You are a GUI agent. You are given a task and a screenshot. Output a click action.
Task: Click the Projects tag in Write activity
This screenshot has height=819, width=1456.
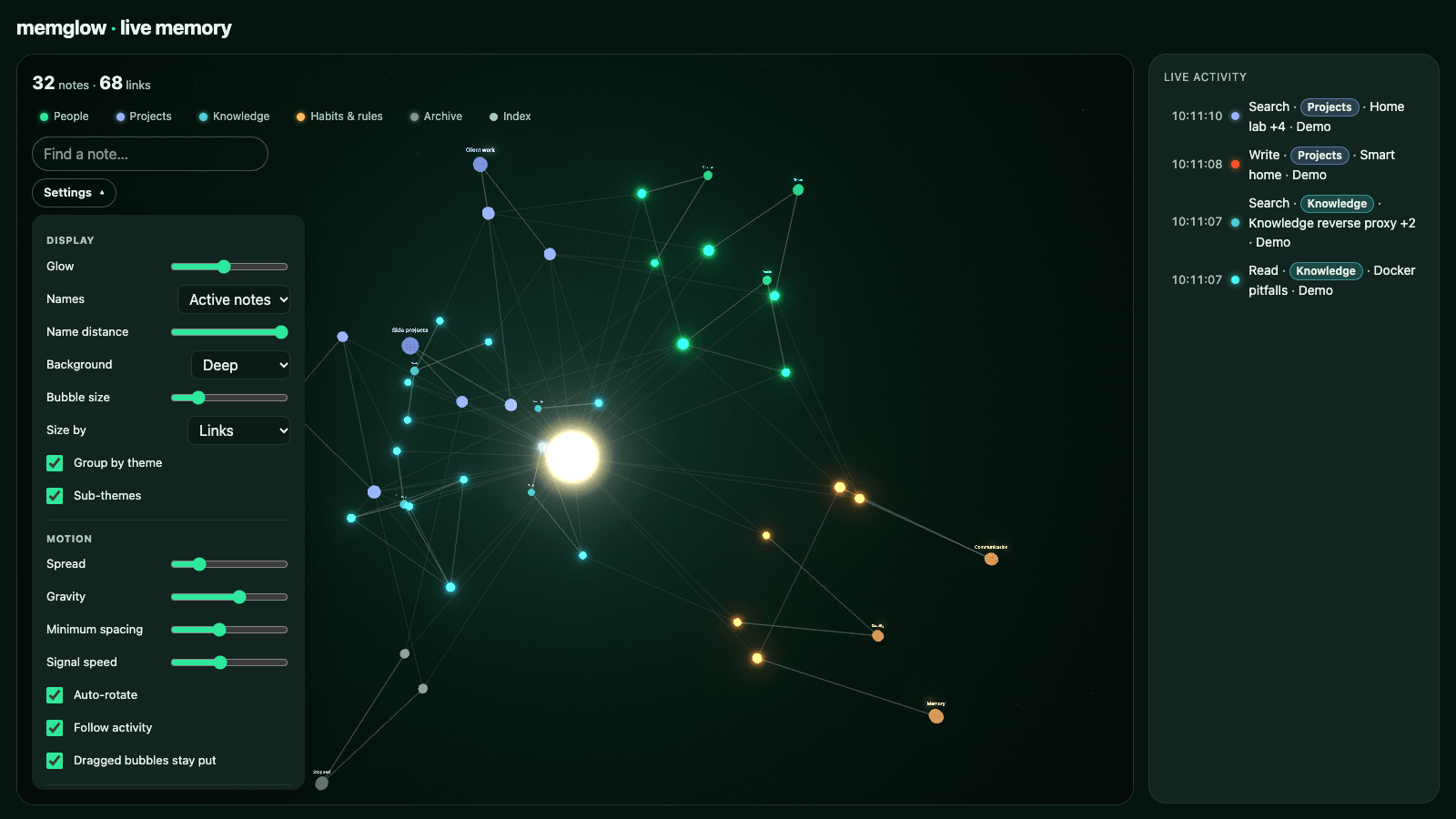point(1319,156)
